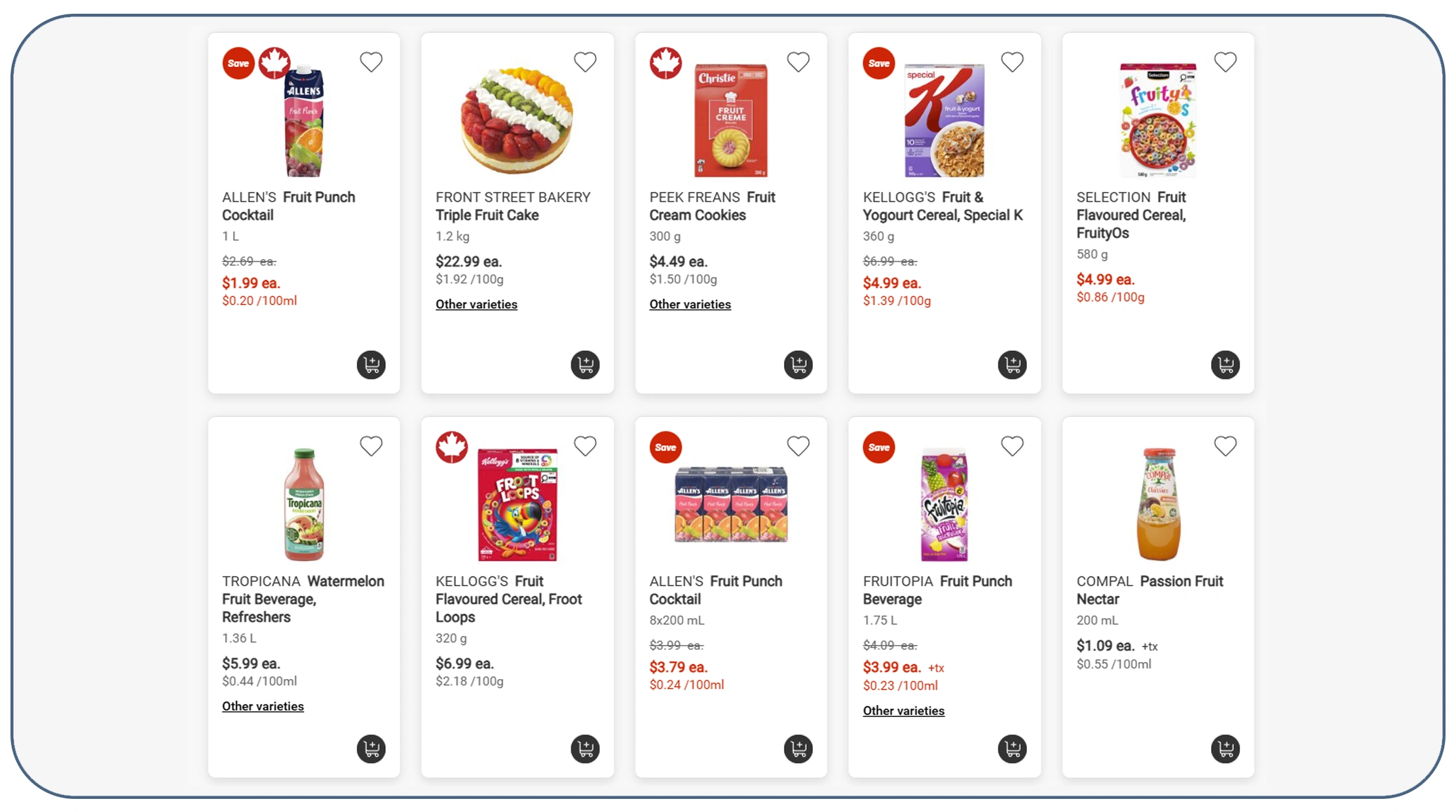Add Front Street Bakery Triple Fruit Cake to cart
The width and height of the screenshot is (1456, 812).
[585, 365]
